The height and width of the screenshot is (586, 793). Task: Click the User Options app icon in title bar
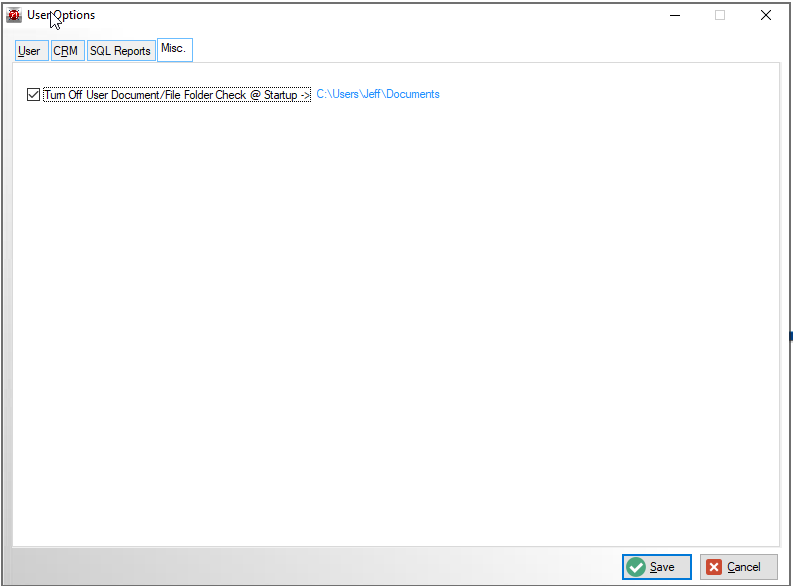tap(14, 15)
